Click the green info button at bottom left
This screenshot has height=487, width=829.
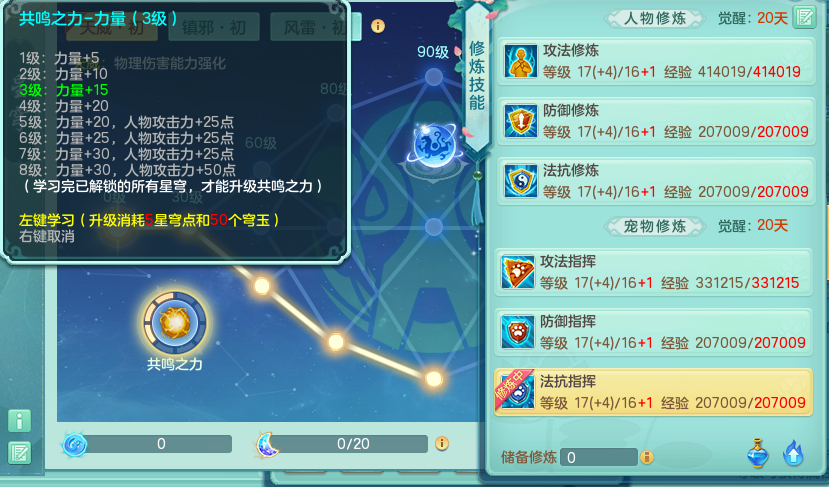pyautogui.click(x=20, y=421)
